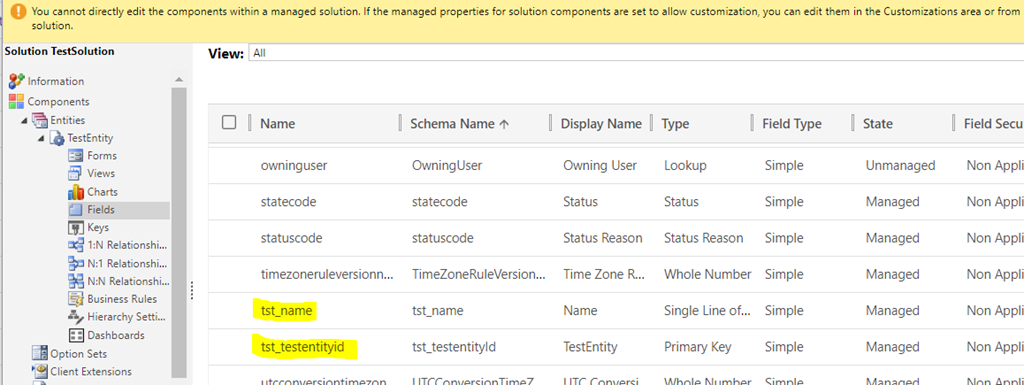This screenshot has height=385, width=1024.
Task: Click the Status Reason display name cell
Action: 603,238
